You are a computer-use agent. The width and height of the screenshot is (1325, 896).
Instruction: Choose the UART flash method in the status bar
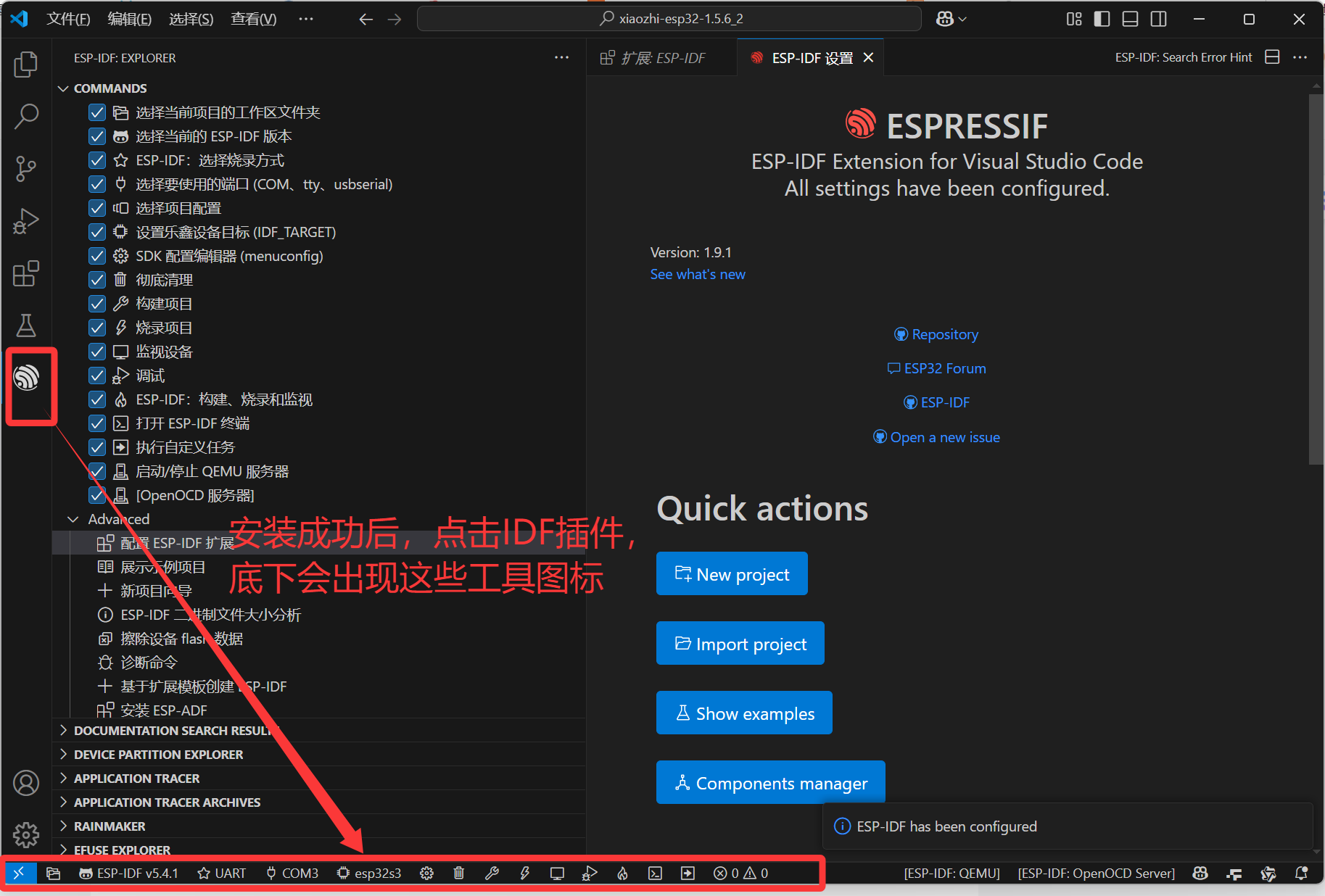pyautogui.click(x=222, y=873)
